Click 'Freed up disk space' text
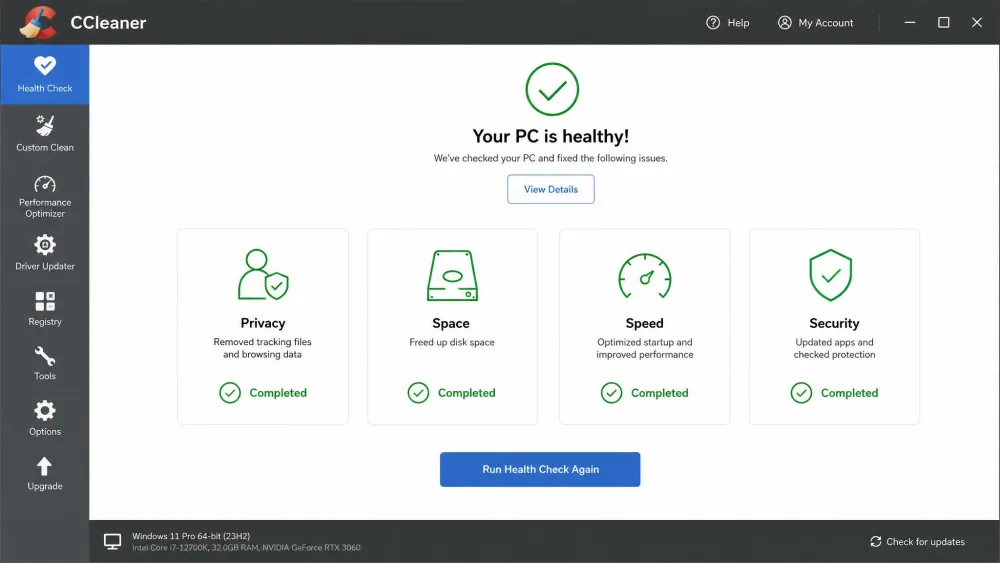The height and width of the screenshot is (563, 1000). coord(452,342)
